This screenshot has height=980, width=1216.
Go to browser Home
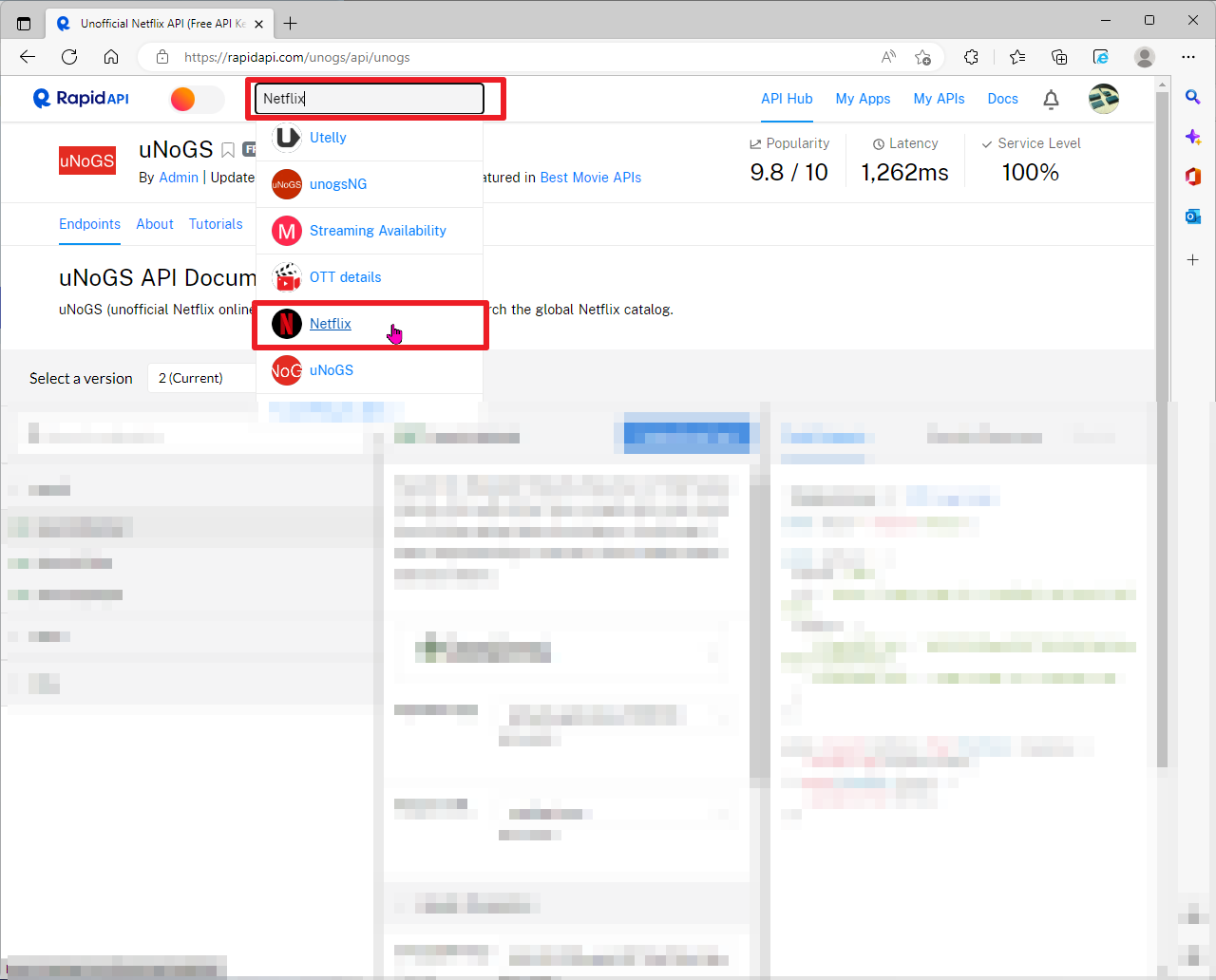point(111,57)
